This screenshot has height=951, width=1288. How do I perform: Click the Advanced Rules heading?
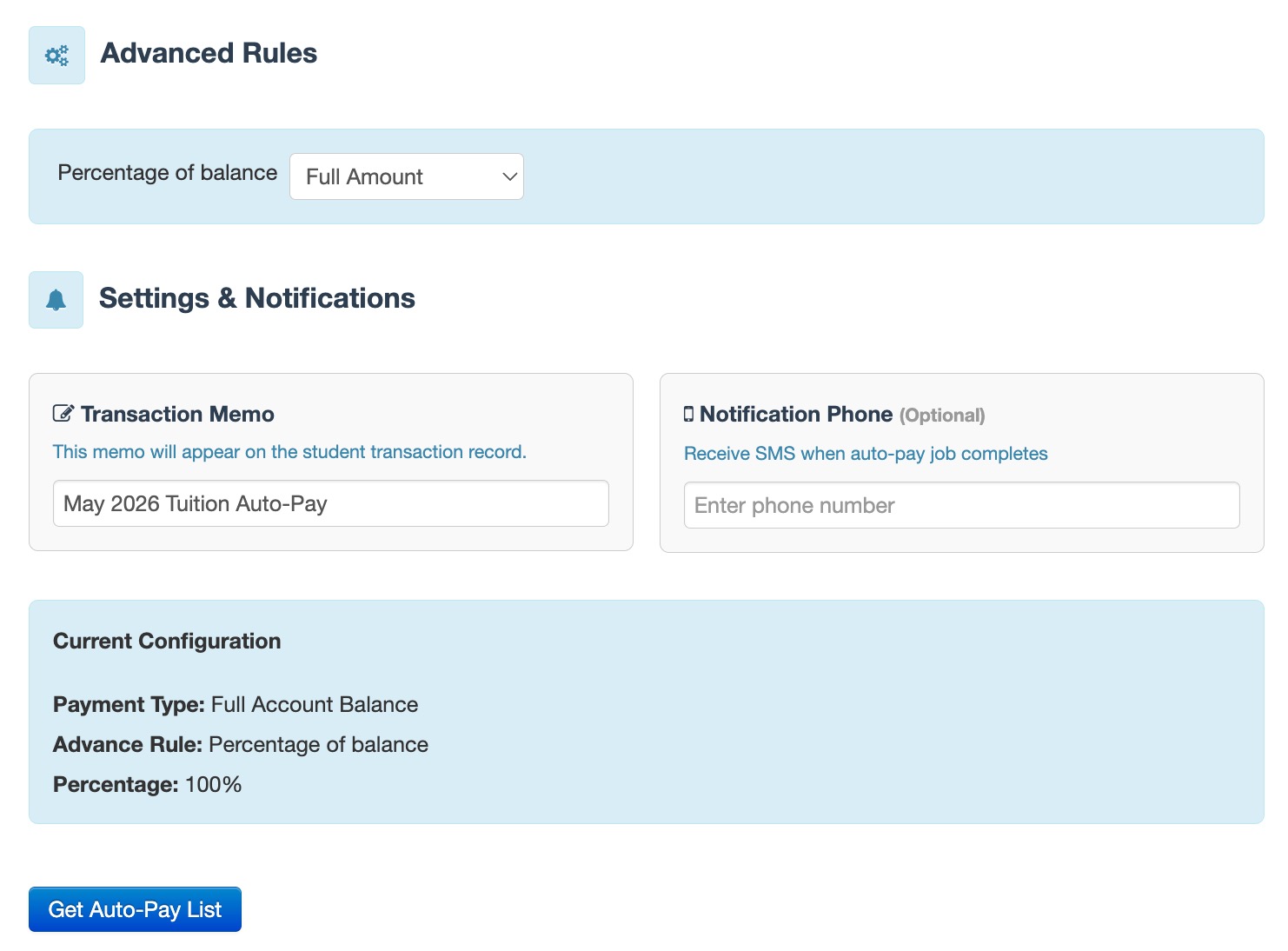tap(209, 53)
